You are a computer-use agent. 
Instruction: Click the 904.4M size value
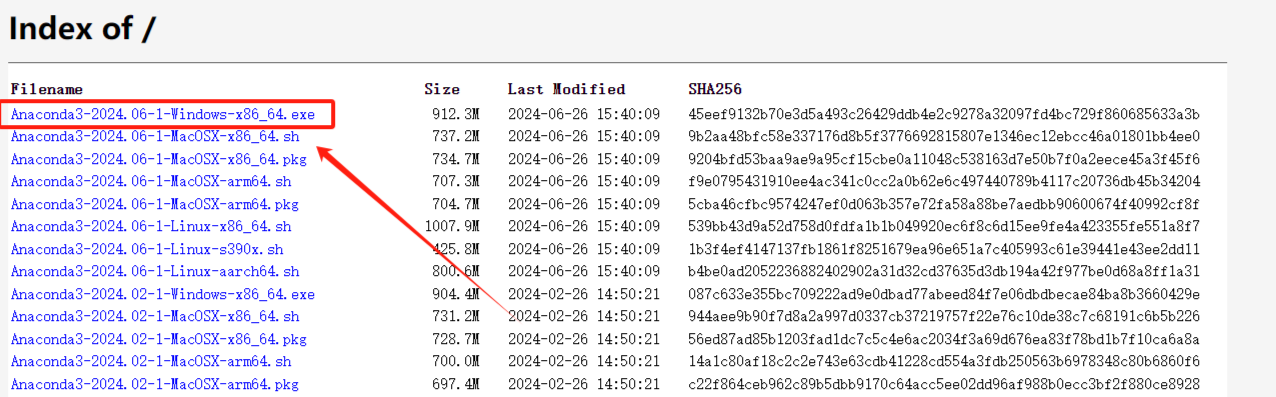[x=456, y=294]
